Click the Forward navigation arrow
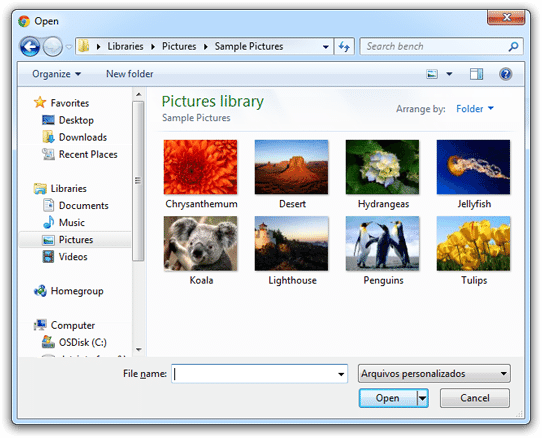The width and height of the screenshot is (542, 438). click(53, 46)
